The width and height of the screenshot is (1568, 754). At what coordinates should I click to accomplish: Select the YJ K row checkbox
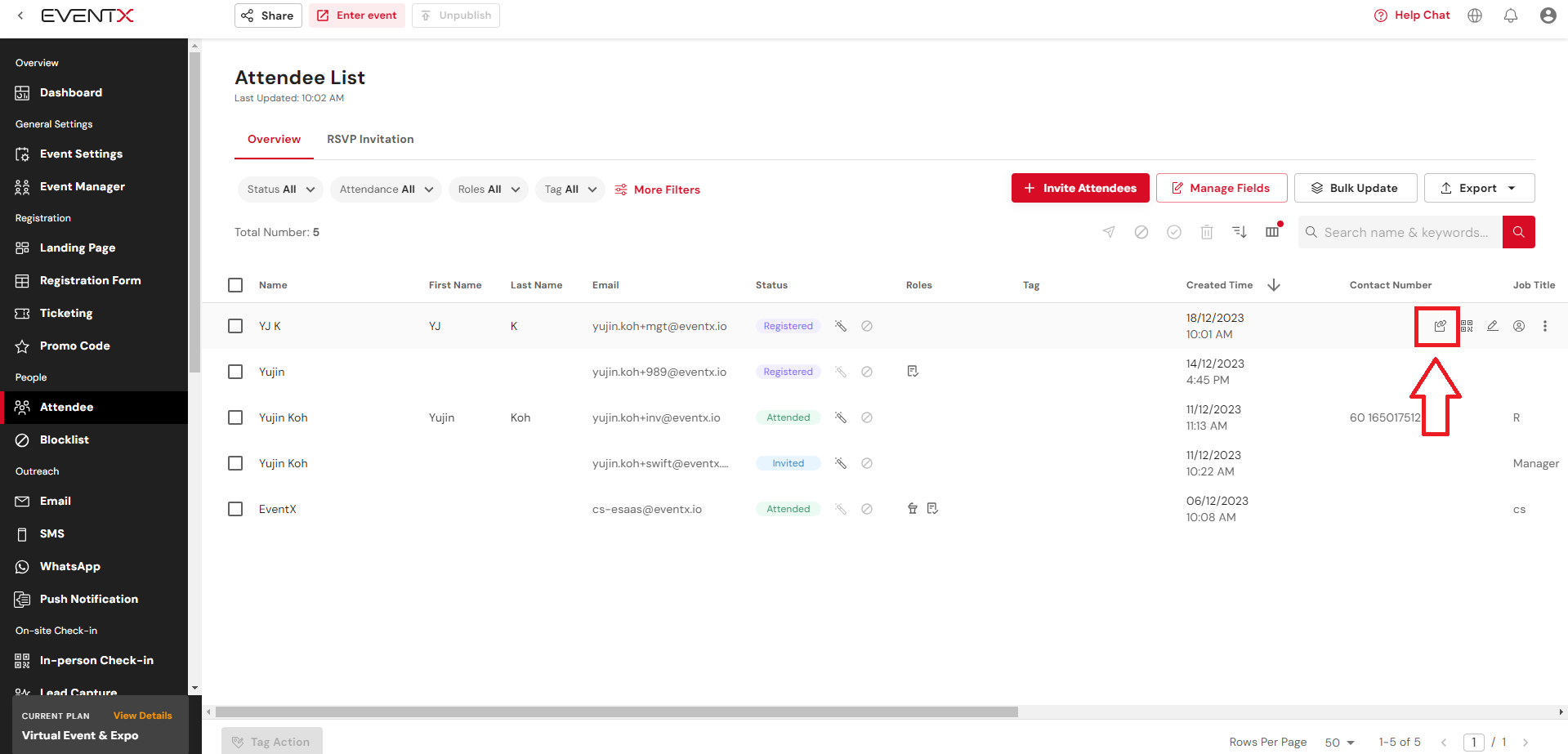point(235,326)
